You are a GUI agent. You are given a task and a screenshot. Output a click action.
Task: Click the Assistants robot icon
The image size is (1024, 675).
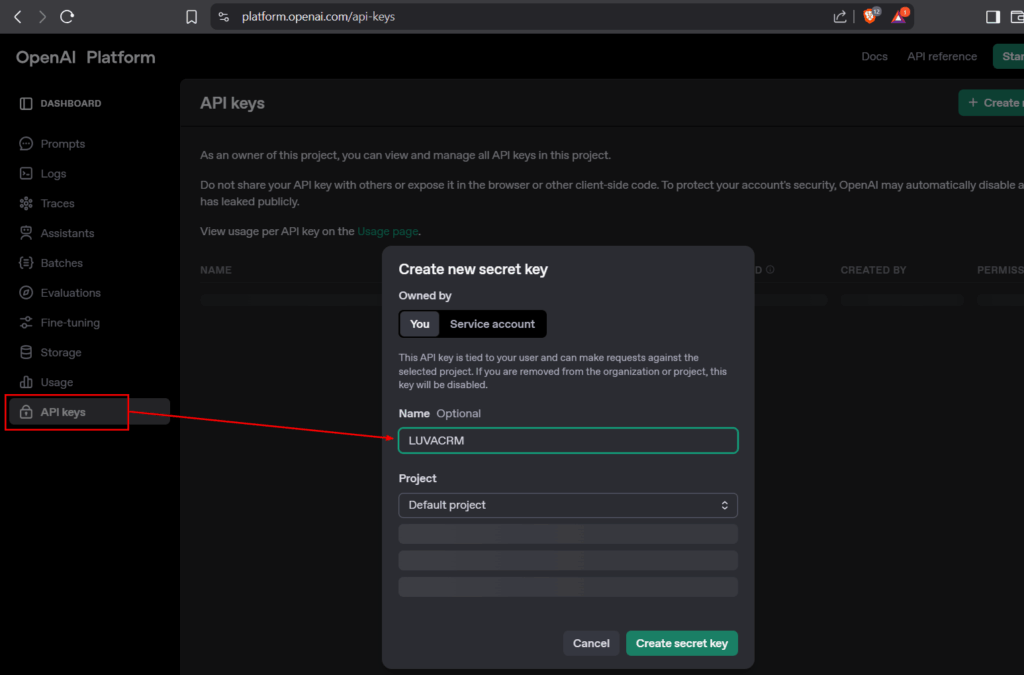point(26,233)
